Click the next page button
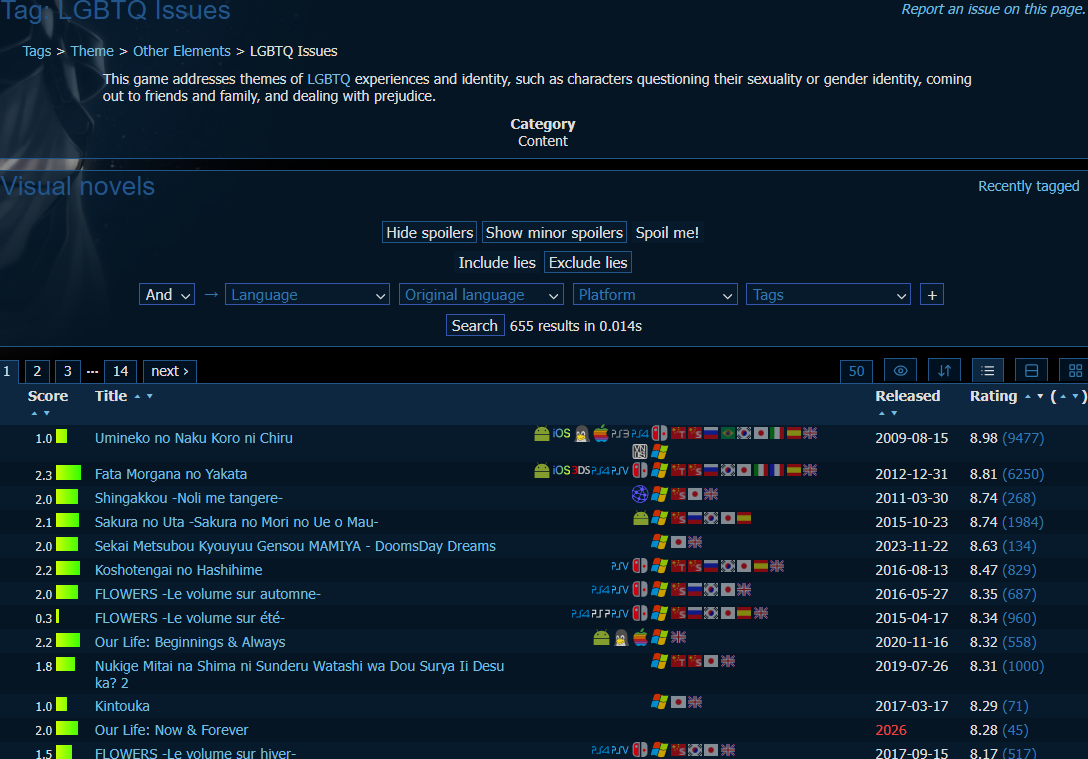 pos(169,371)
